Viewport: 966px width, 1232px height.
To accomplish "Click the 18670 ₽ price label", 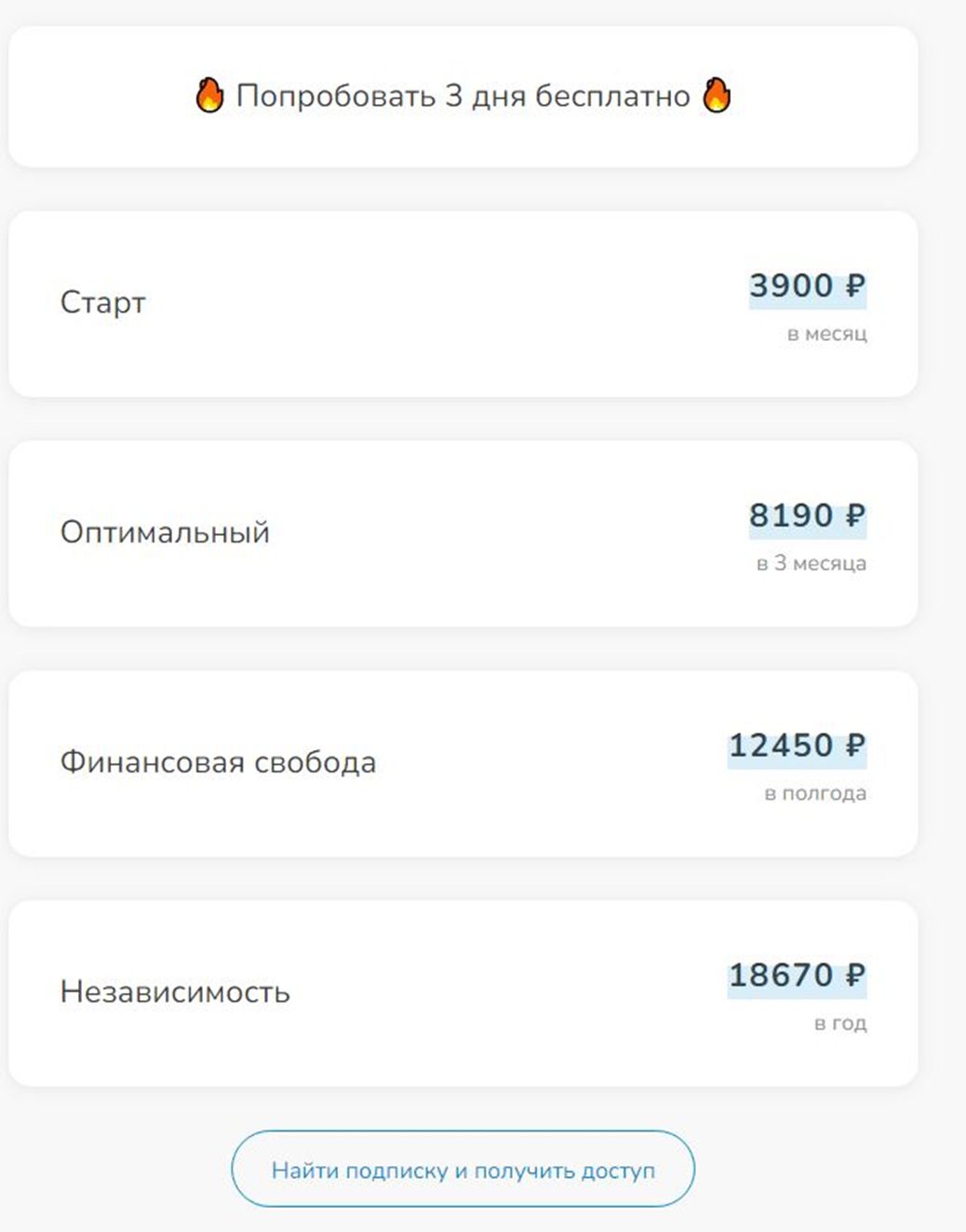I will coord(797,976).
